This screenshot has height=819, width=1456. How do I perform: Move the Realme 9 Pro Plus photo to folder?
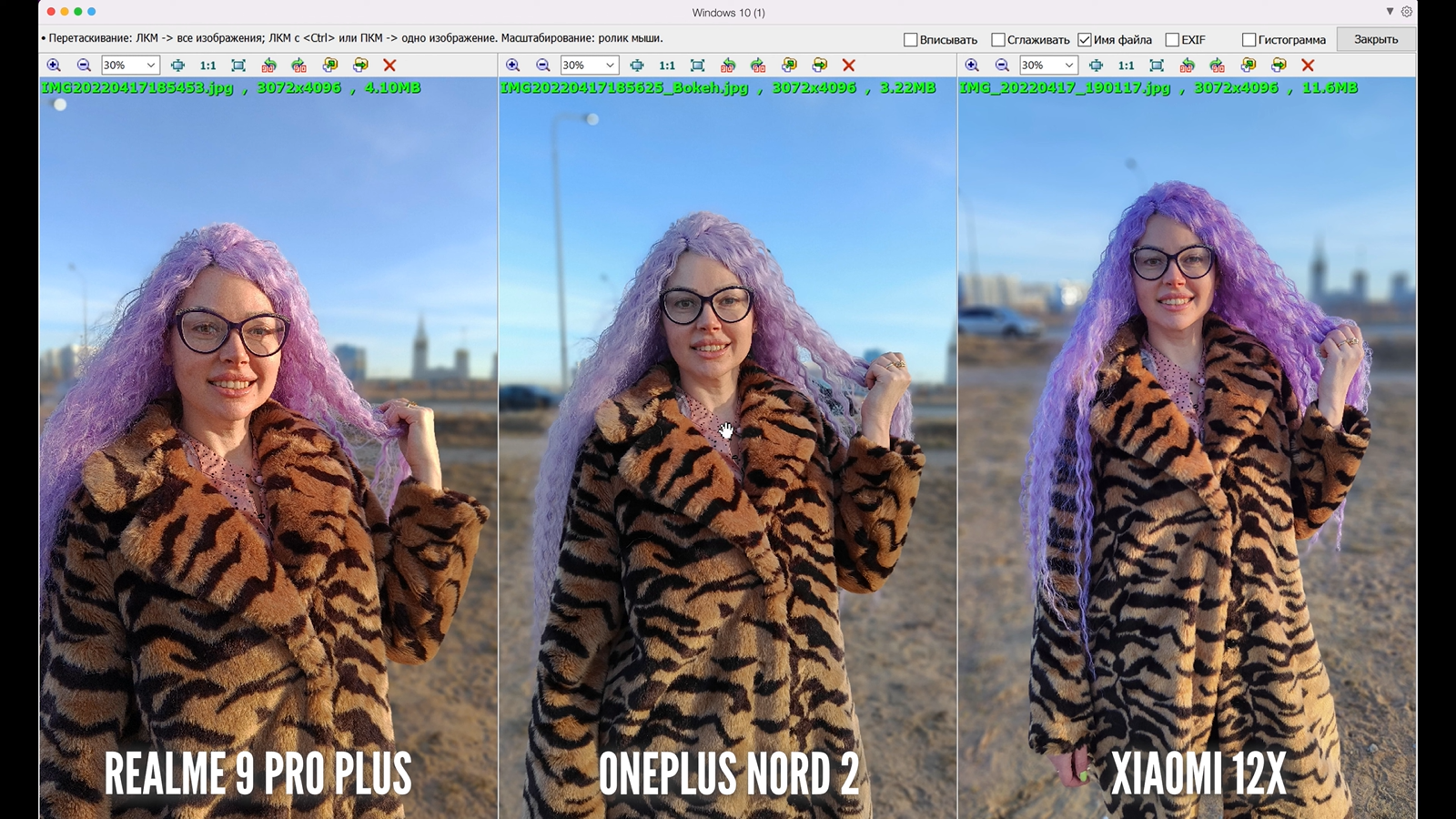[360, 66]
